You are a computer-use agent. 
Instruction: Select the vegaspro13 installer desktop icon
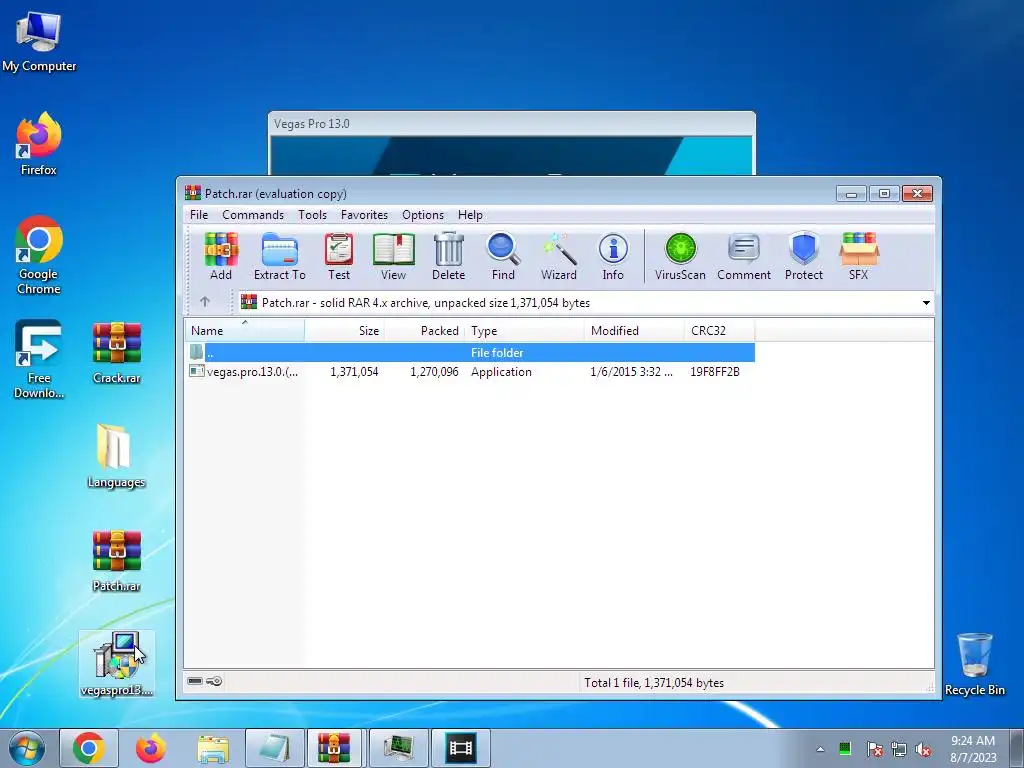coord(117,664)
